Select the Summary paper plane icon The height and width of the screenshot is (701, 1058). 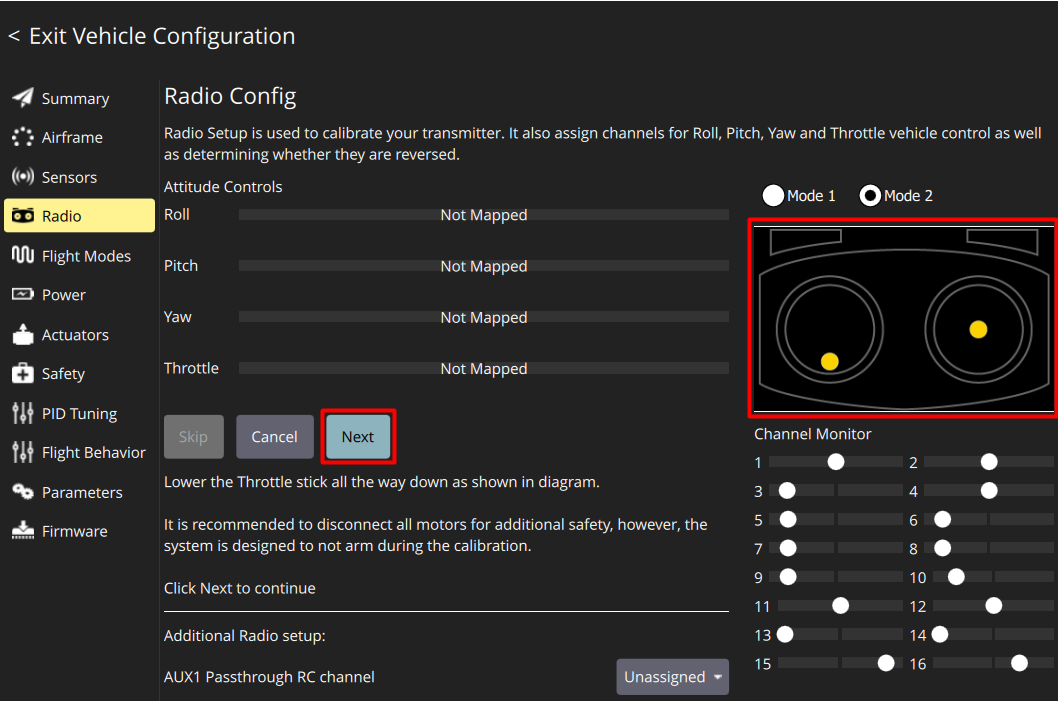21,98
